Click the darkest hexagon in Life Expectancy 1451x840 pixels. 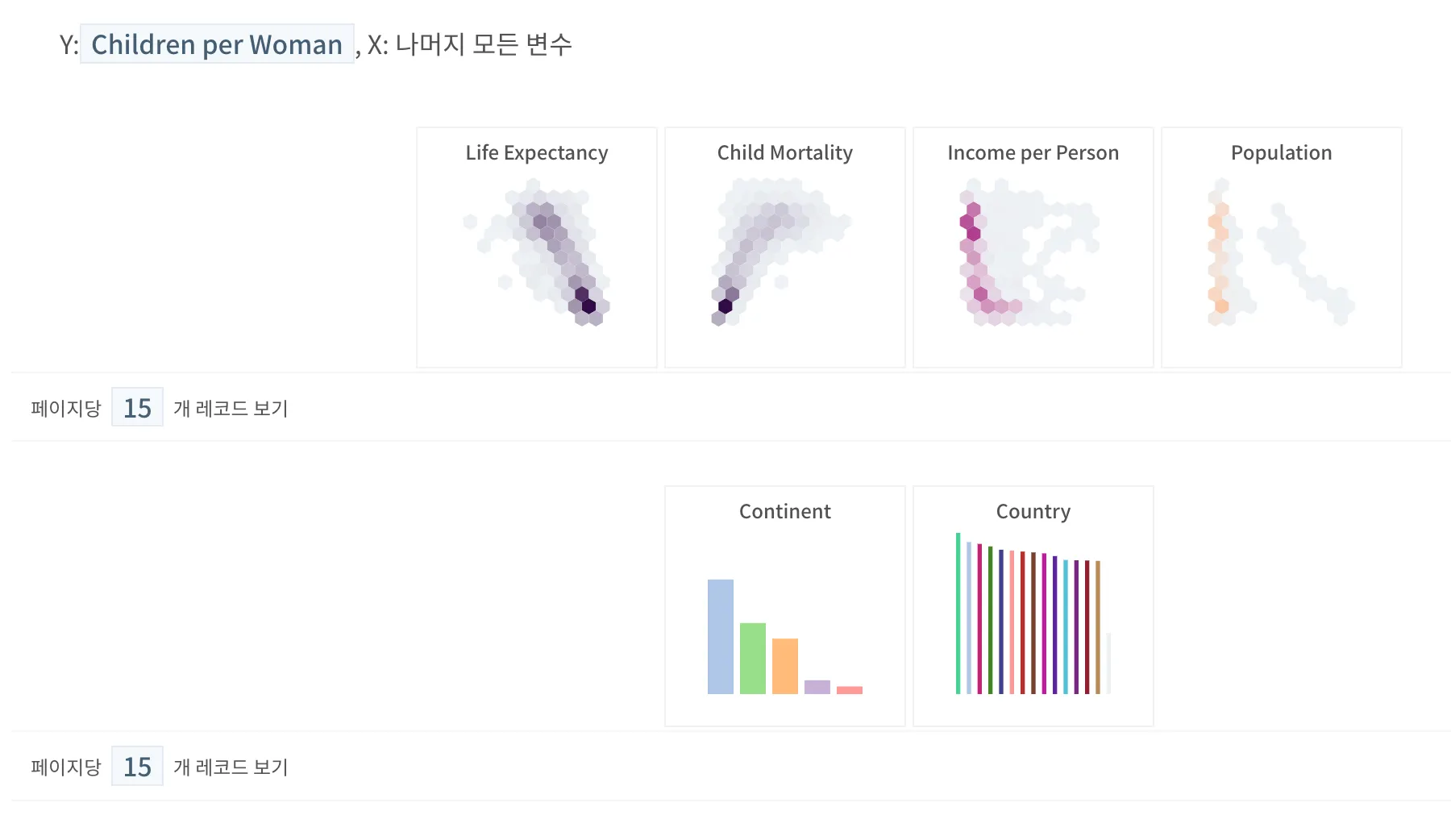tap(588, 306)
